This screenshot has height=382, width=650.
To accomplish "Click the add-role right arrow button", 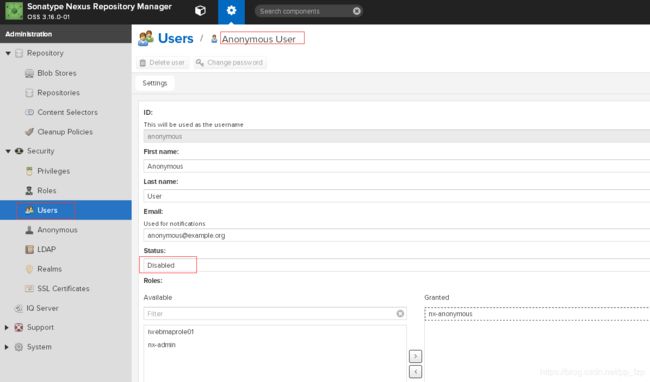I will (415, 356).
